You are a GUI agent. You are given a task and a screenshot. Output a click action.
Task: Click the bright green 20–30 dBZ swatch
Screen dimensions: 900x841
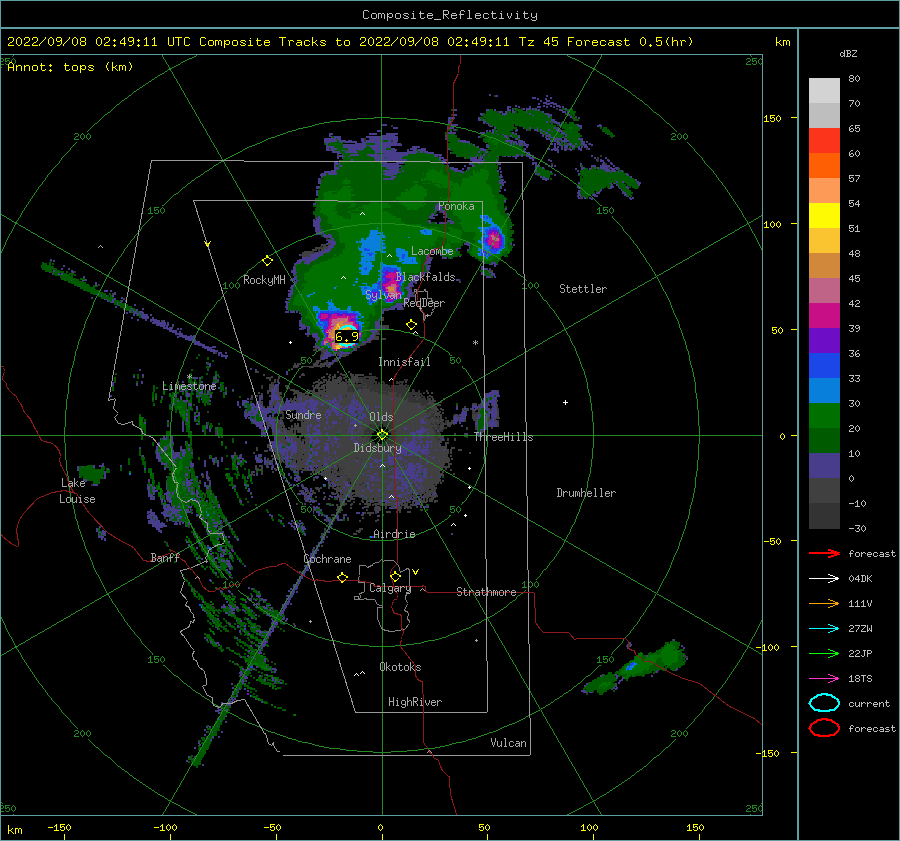824,415
